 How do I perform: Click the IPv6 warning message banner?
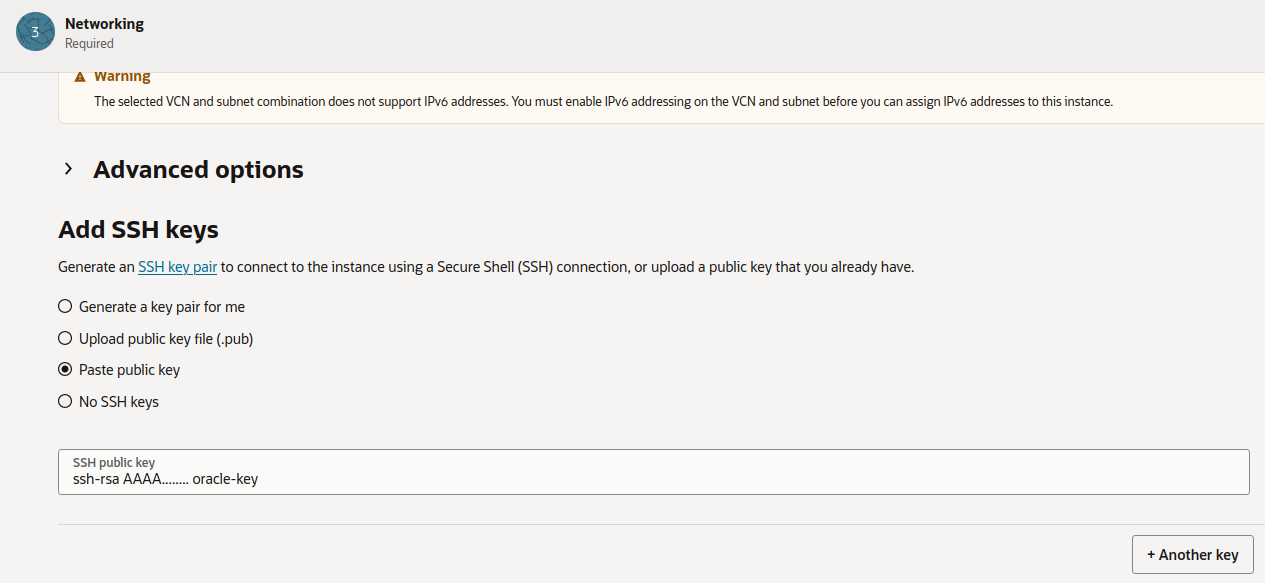[600, 101]
